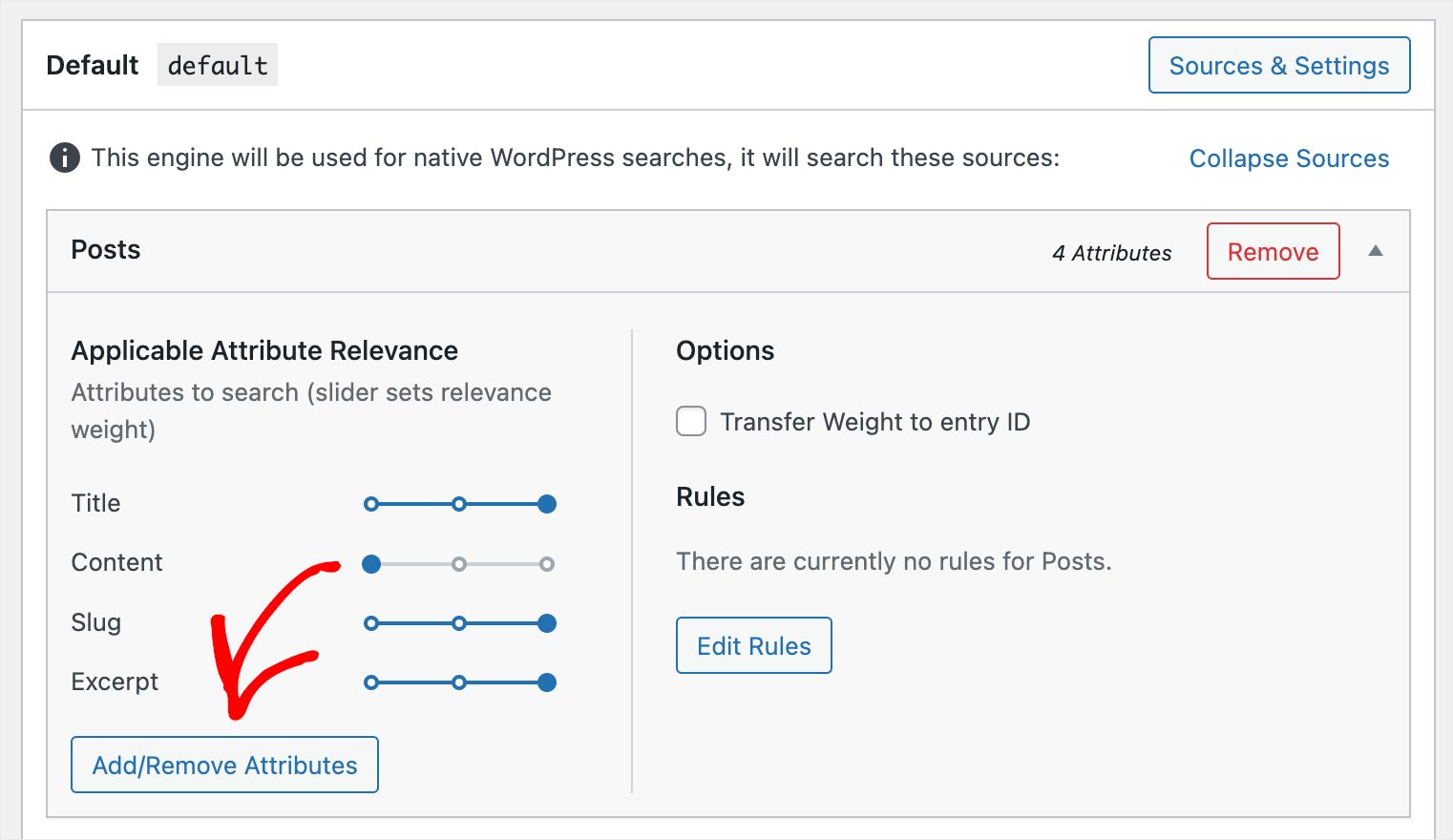Set Content relevance slider to highest stop

click(547, 564)
